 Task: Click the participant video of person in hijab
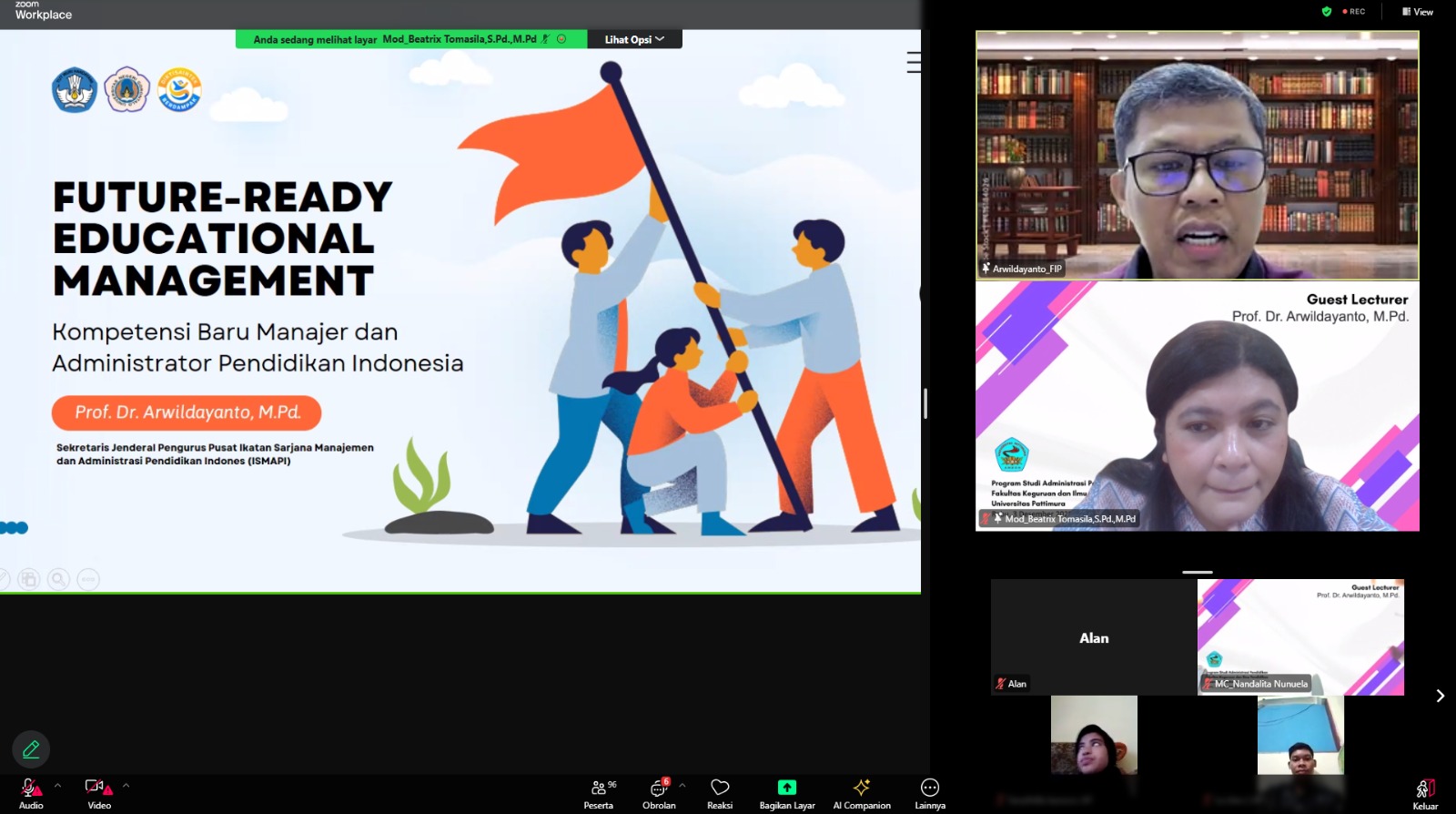coord(1094,735)
